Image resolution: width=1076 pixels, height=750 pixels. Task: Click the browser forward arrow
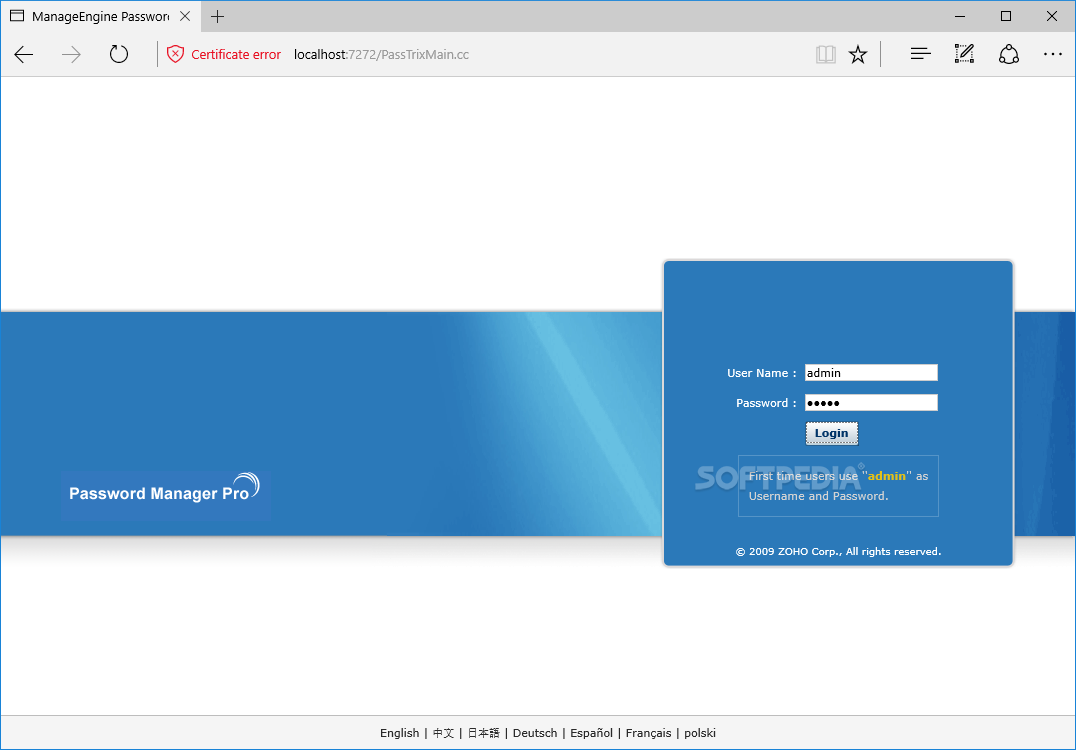pyautogui.click(x=71, y=54)
